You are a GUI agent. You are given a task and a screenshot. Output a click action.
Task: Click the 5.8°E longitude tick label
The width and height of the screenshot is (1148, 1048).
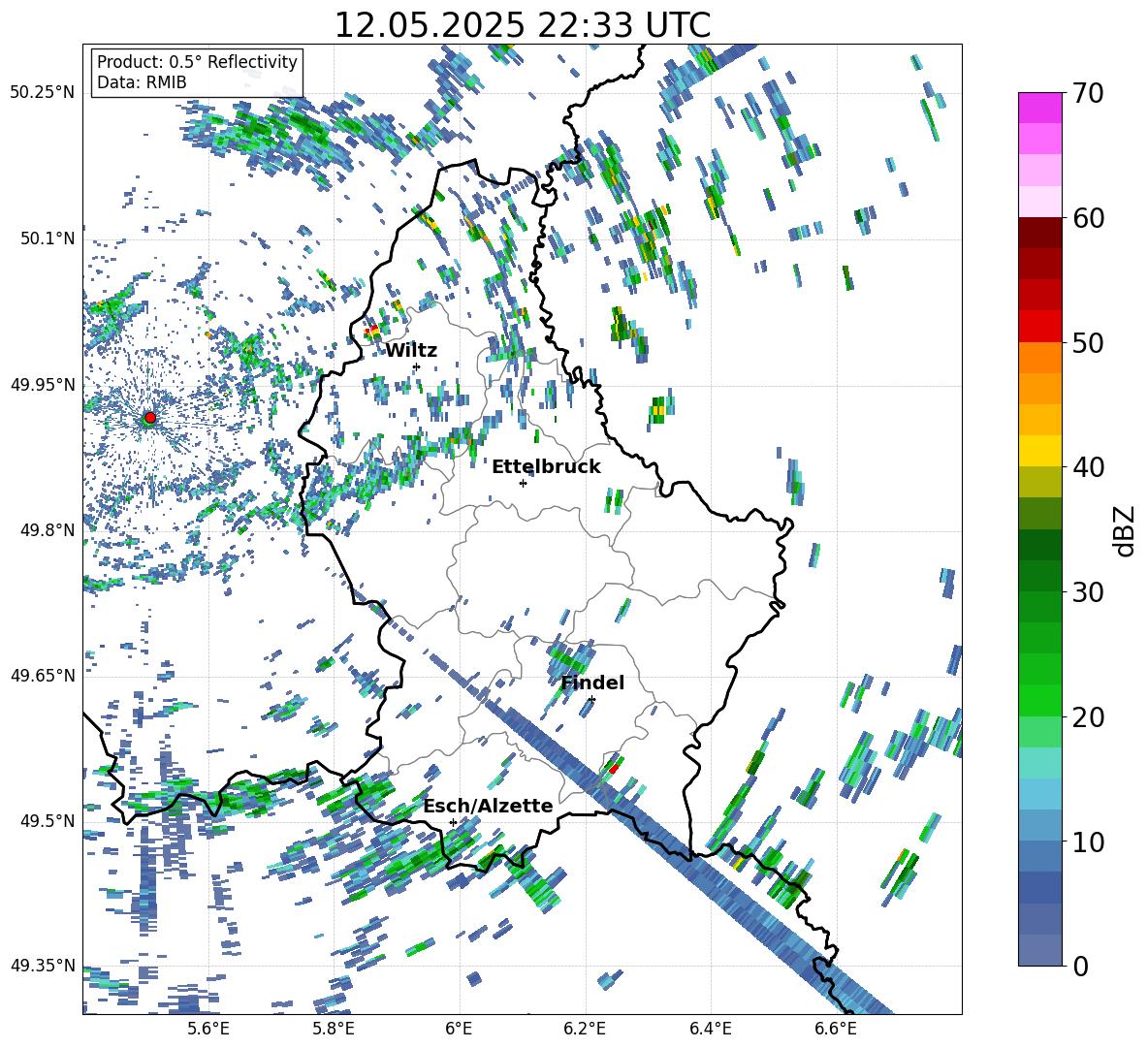pos(334,1029)
